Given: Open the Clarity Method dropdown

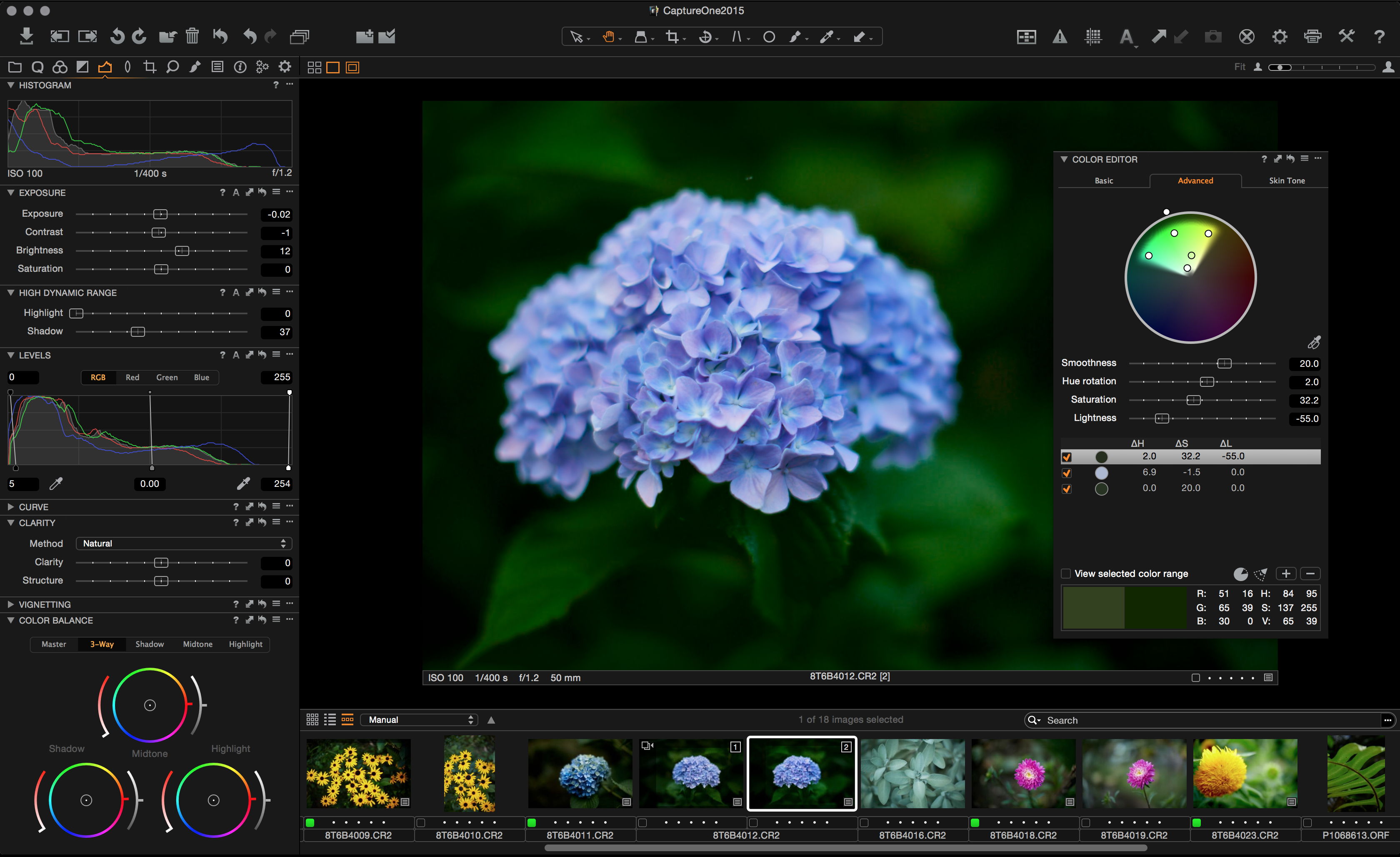Looking at the screenshot, I should [x=183, y=543].
